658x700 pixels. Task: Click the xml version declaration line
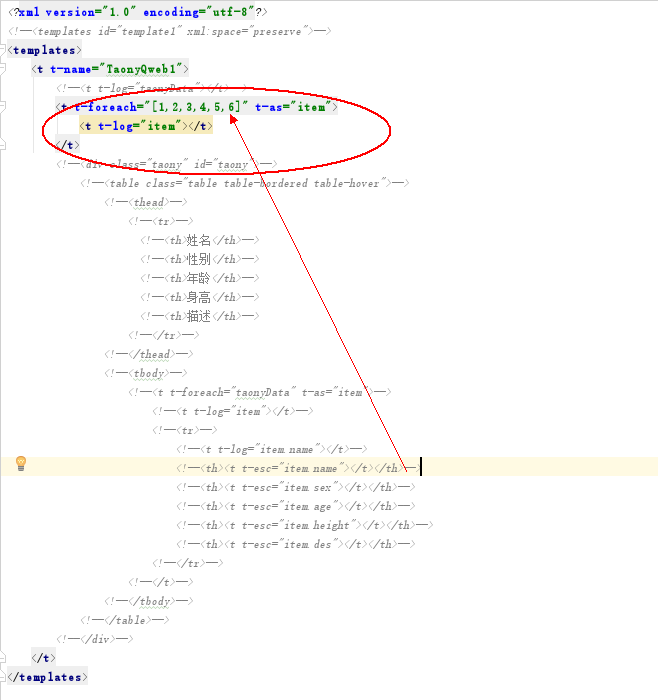click(138, 12)
